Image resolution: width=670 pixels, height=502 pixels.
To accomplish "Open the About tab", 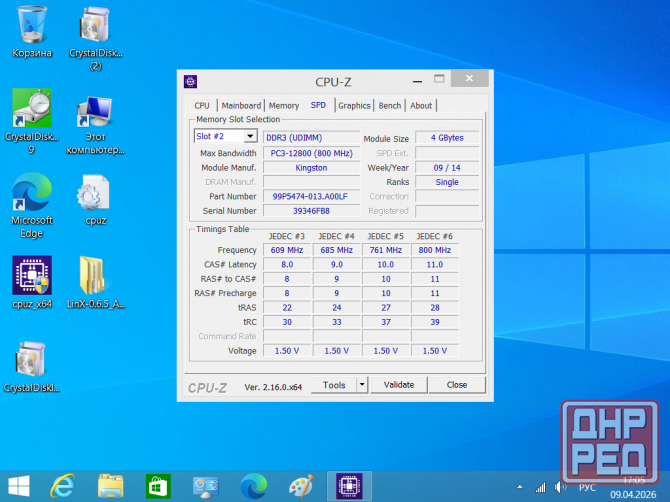I will tap(421, 106).
